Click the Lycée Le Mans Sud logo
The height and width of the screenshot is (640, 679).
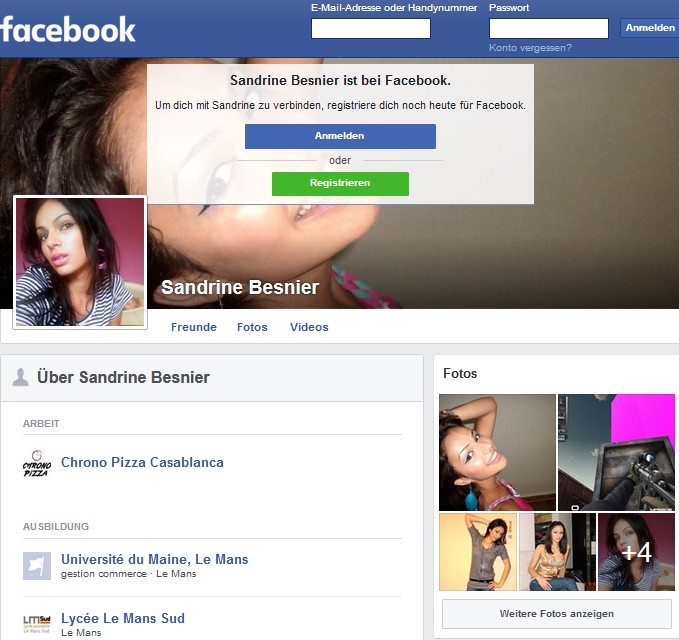(37, 624)
